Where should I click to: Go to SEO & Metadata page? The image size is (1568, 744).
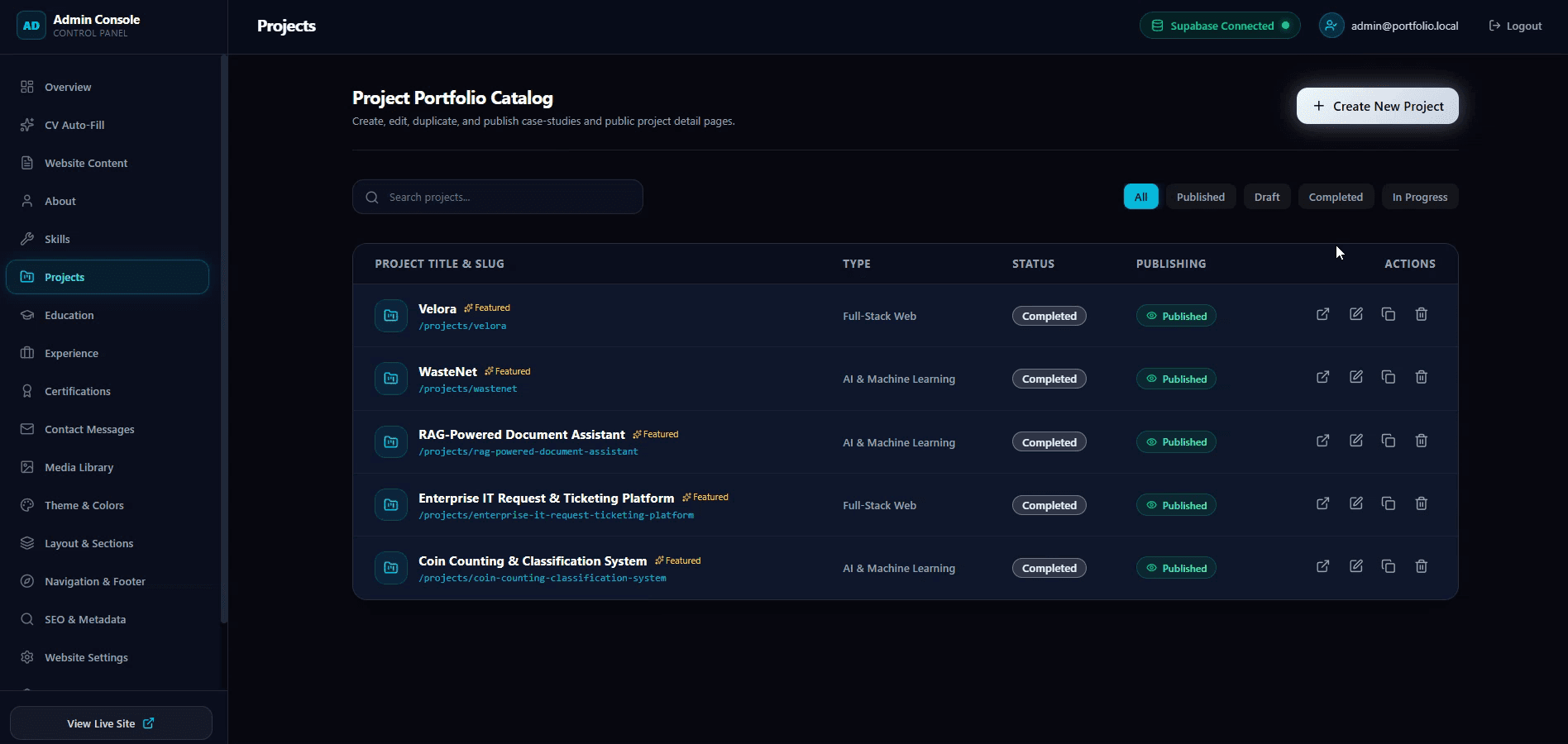108,619
